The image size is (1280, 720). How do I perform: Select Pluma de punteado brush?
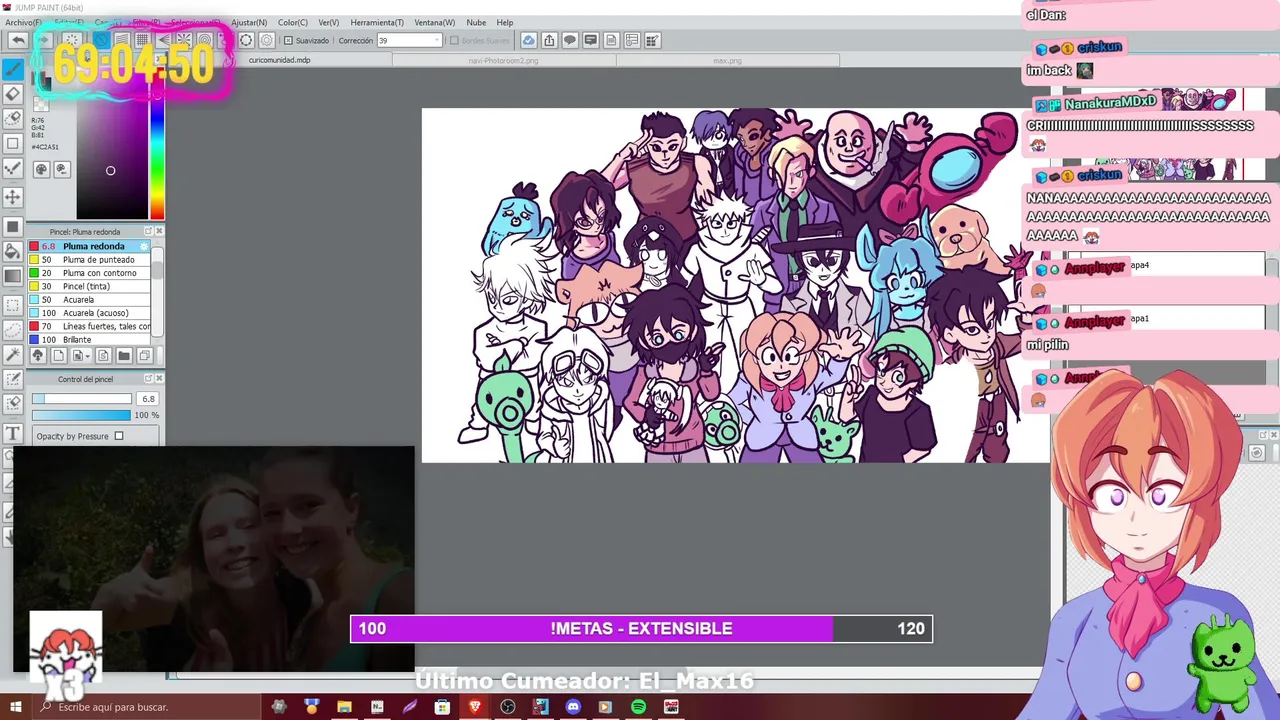[89, 259]
